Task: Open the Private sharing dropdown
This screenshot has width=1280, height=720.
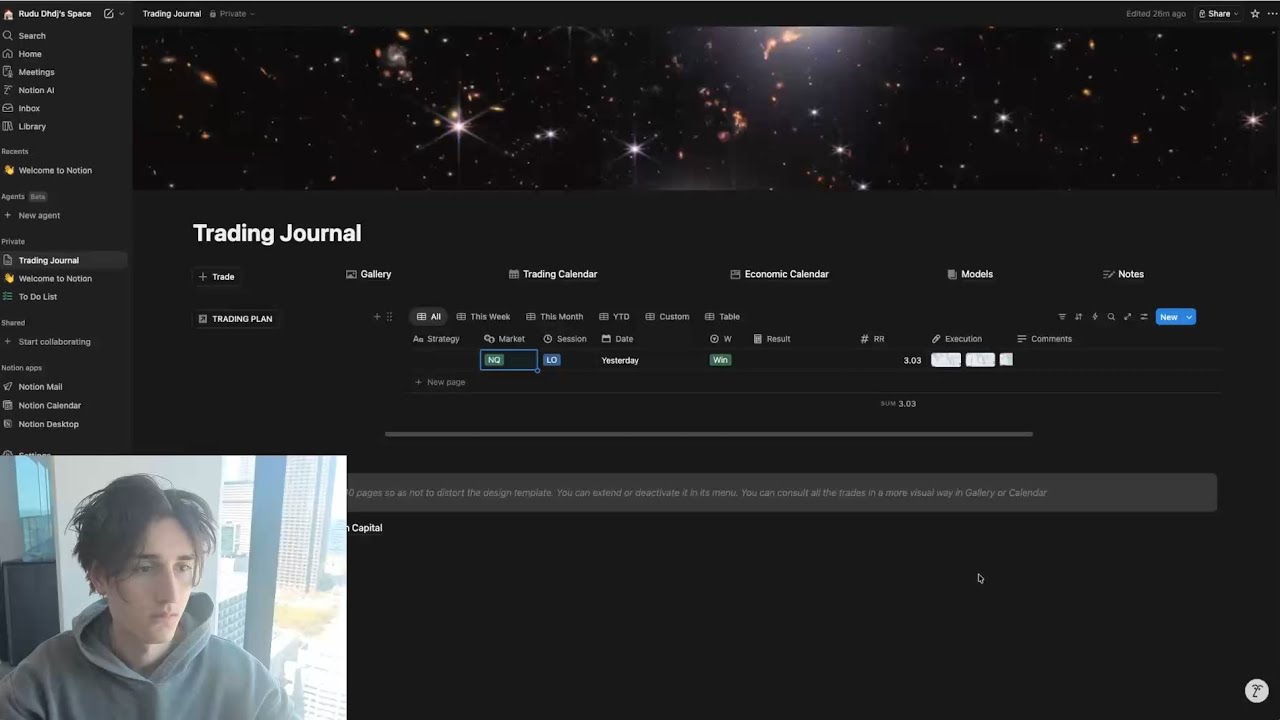Action: pyautogui.click(x=232, y=14)
